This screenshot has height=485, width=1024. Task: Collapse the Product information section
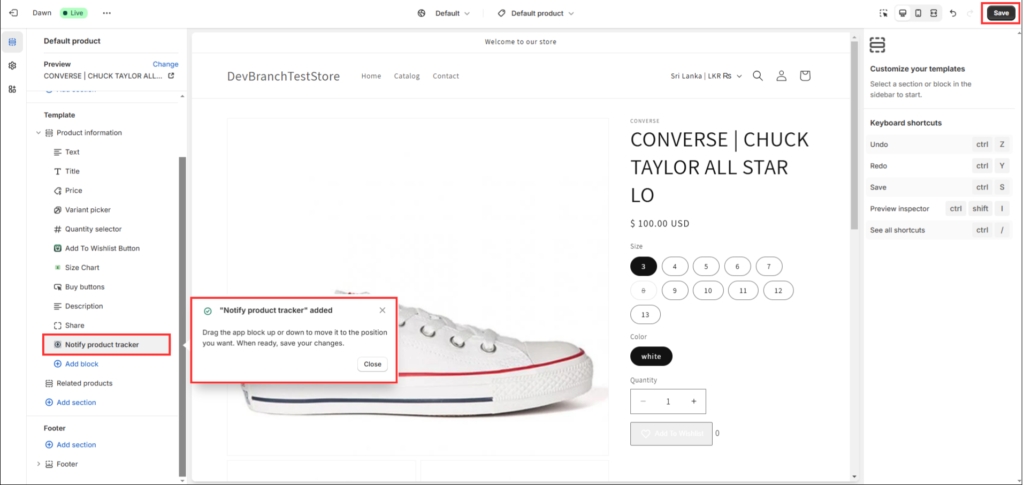pos(39,133)
